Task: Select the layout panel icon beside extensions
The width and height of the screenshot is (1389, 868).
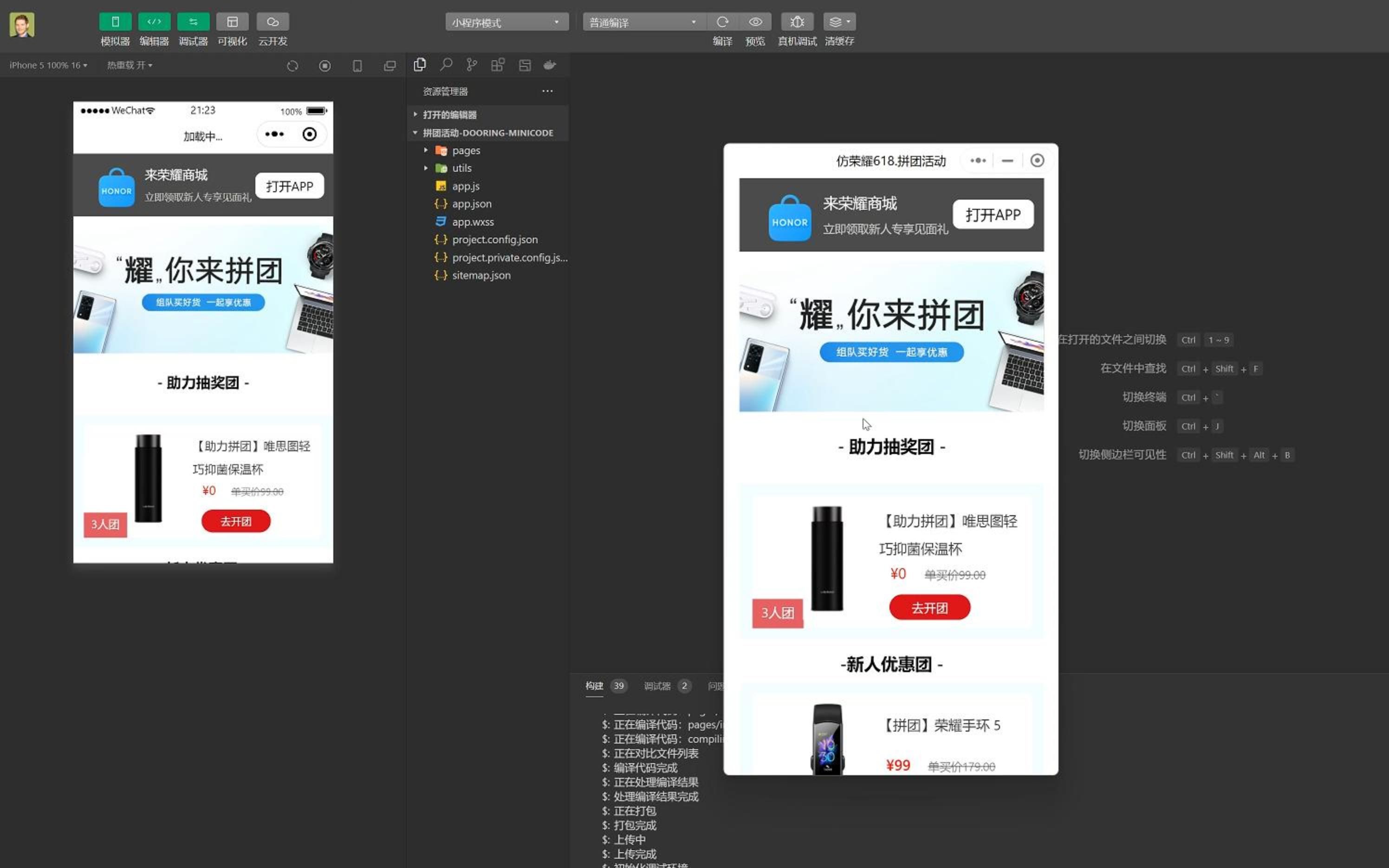Action: point(525,65)
